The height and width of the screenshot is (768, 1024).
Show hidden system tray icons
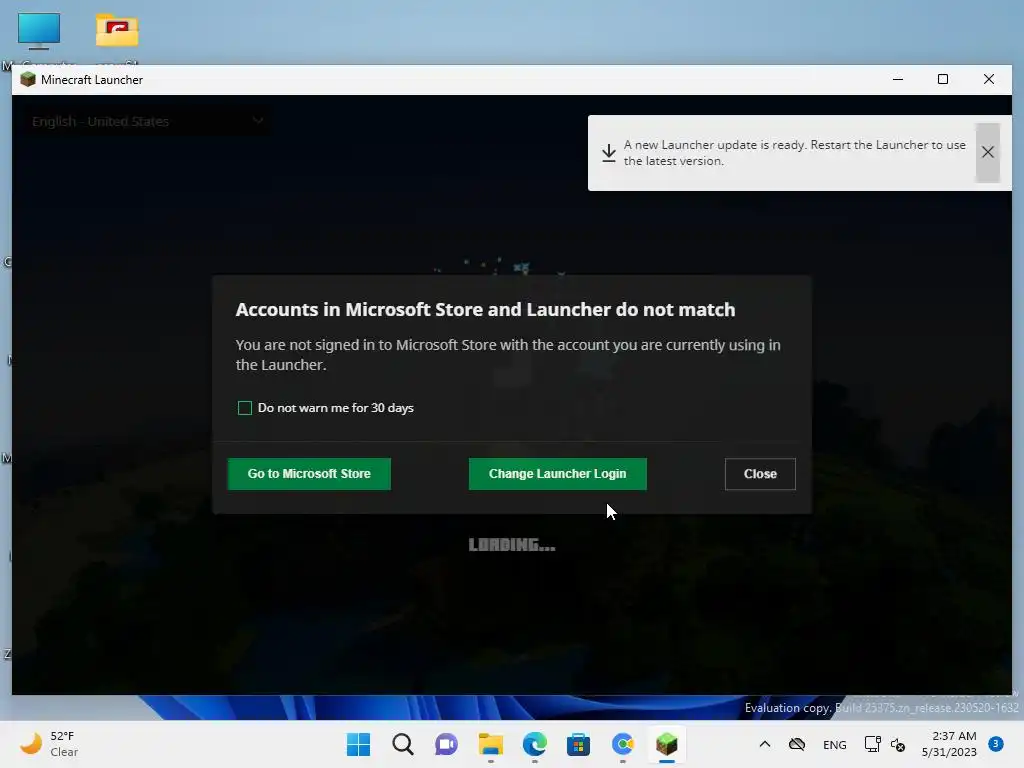point(765,744)
